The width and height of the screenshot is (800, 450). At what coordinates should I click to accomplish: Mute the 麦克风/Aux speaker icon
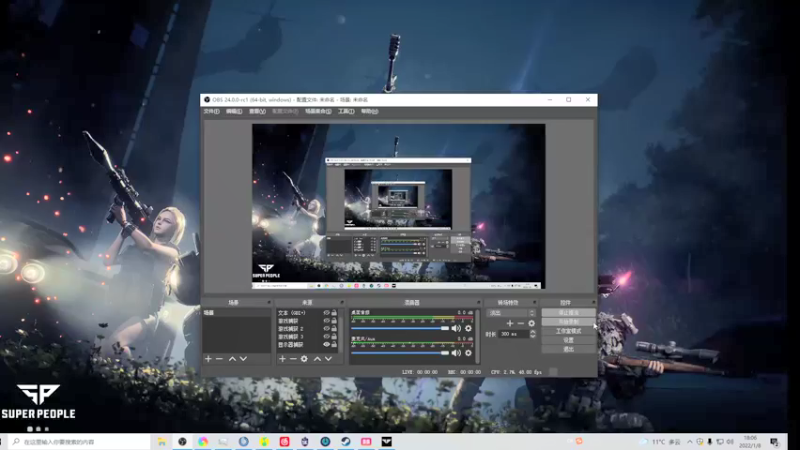pos(456,353)
